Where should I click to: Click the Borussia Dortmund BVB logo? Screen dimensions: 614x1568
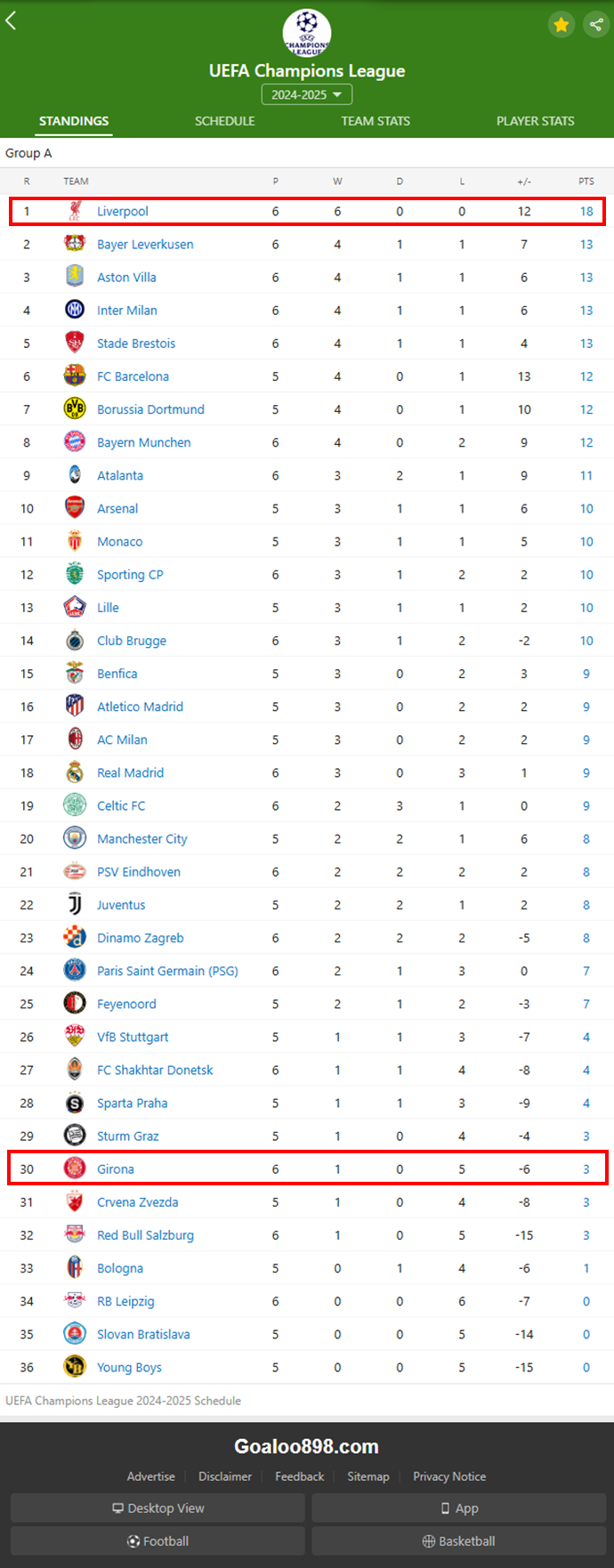click(x=75, y=409)
